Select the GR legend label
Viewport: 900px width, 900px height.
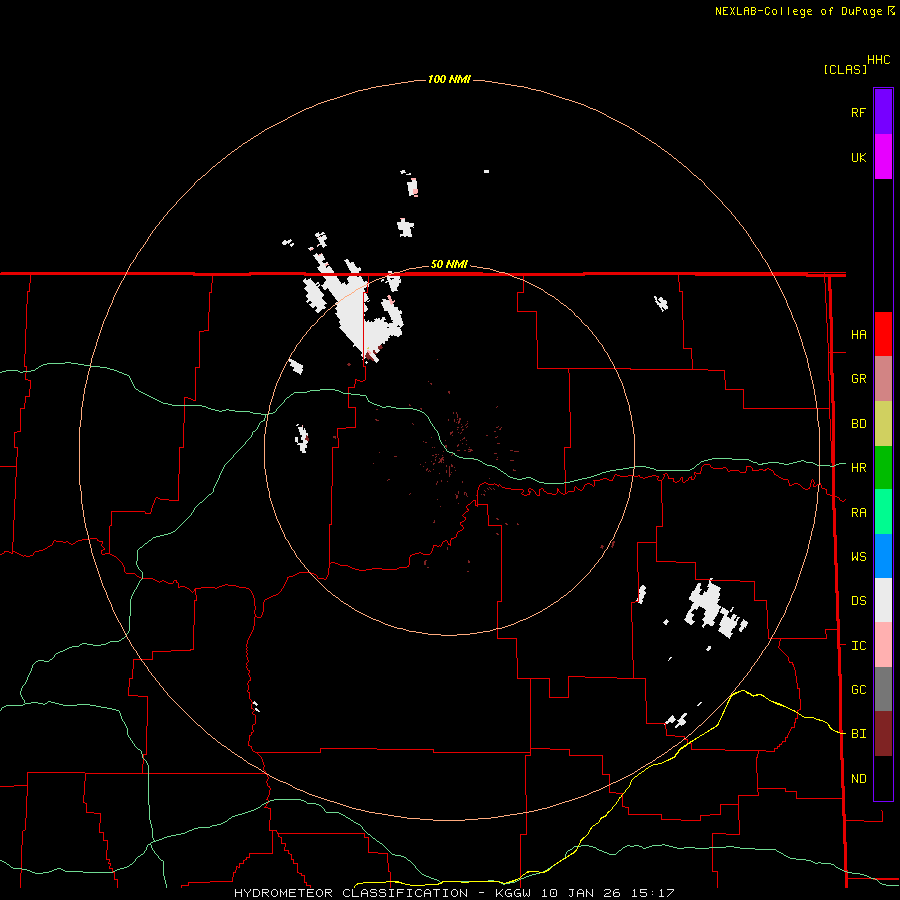pos(858,379)
